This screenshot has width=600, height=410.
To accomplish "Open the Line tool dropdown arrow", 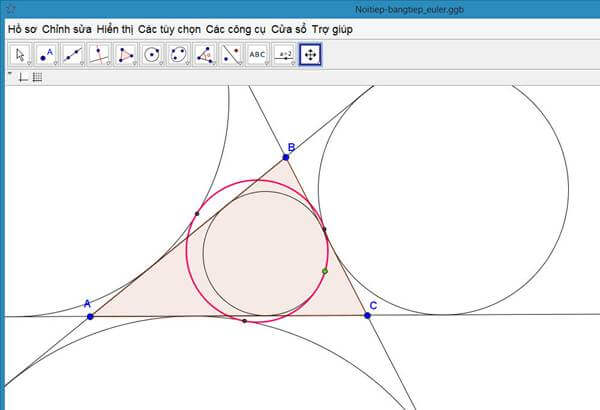I will 82,64.
